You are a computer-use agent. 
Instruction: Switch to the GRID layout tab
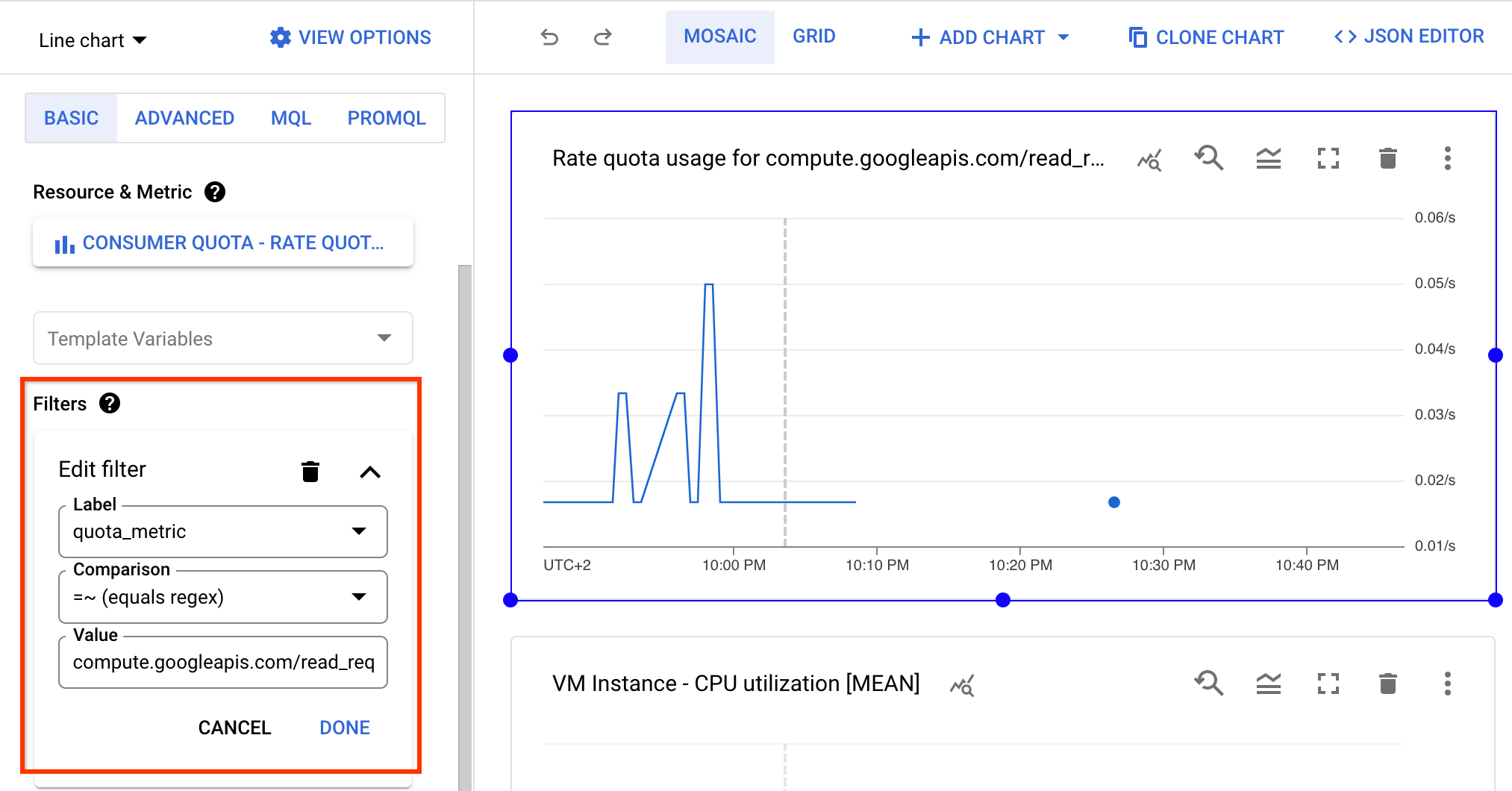813,36
